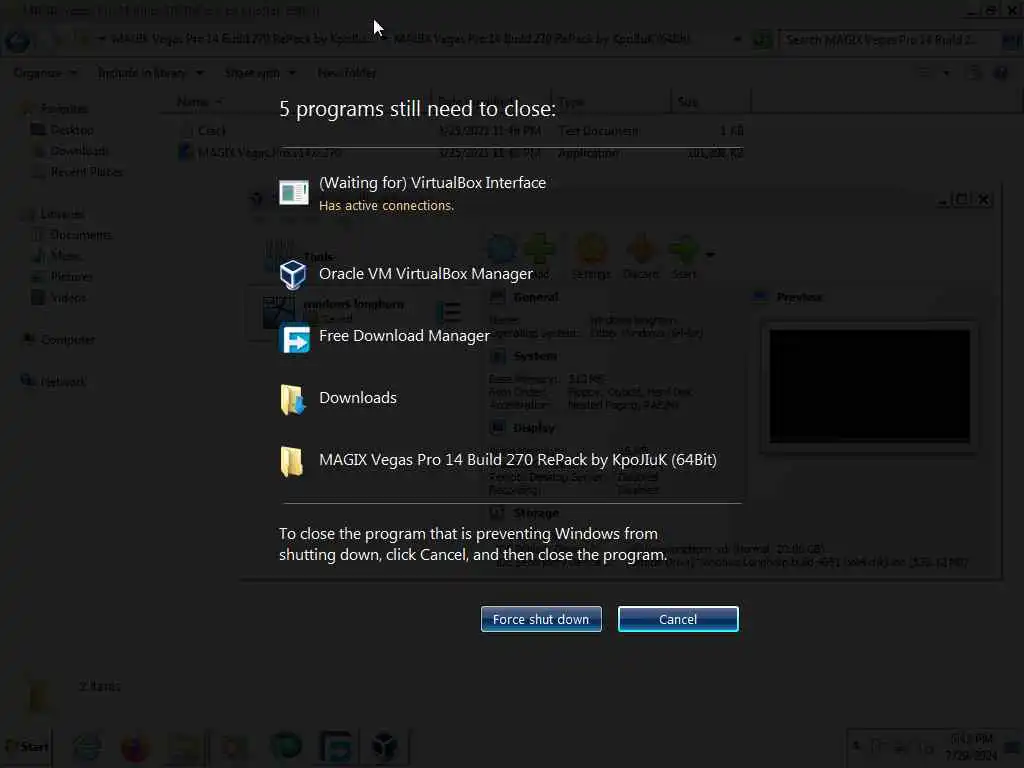The height and width of the screenshot is (768, 1024).
Task: Open Internet Explorer from the taskbar
Action: pyautogui.click(x=87, y=746)
